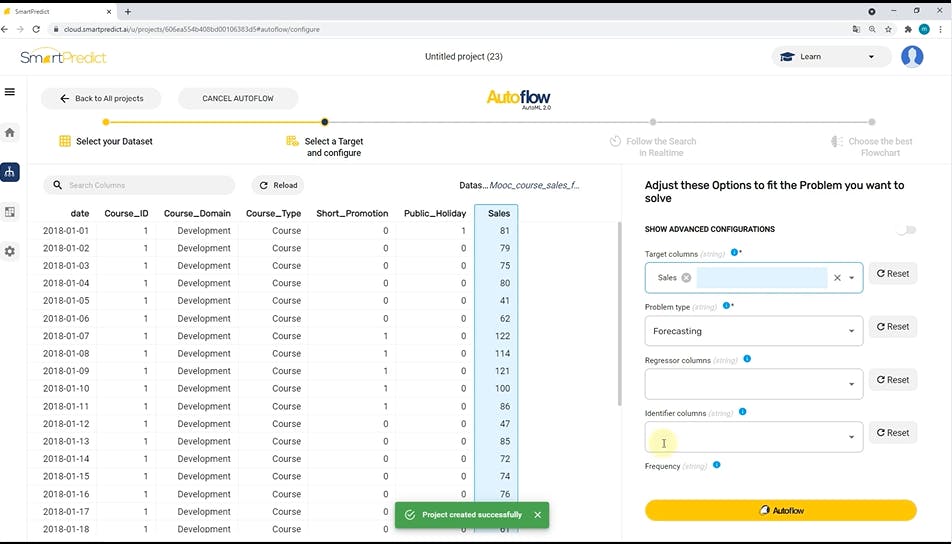Click the Reload columns button
This screenshot has height=544, width=952.
coord(278,185)
